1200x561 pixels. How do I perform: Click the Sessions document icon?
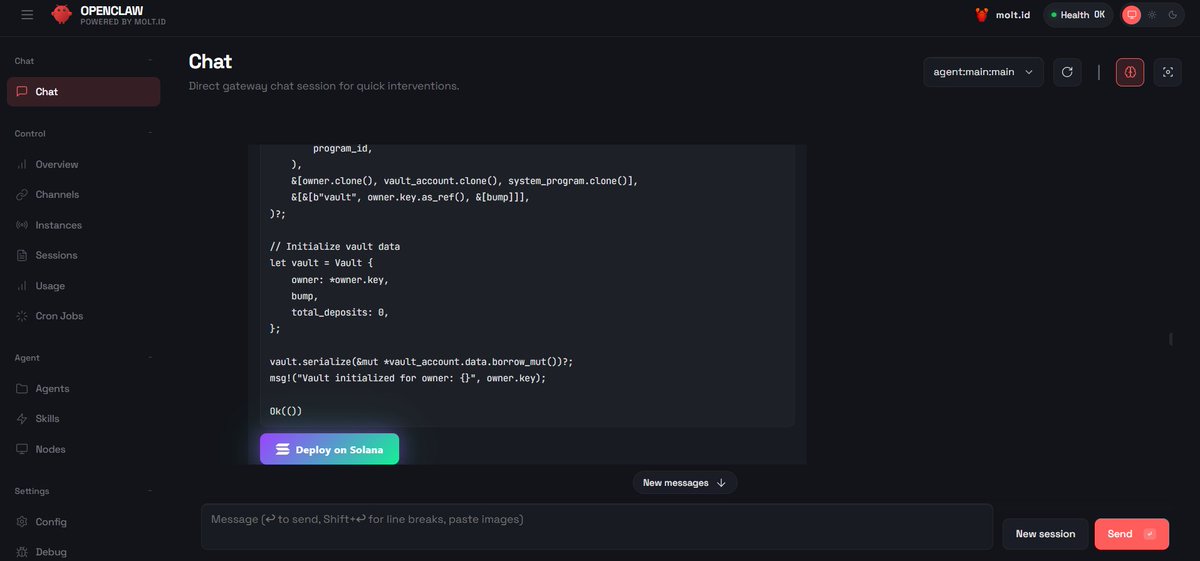(22, 255)
